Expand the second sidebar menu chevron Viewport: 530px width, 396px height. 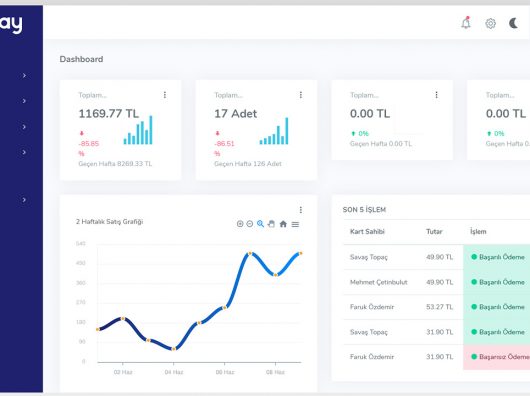24,101
